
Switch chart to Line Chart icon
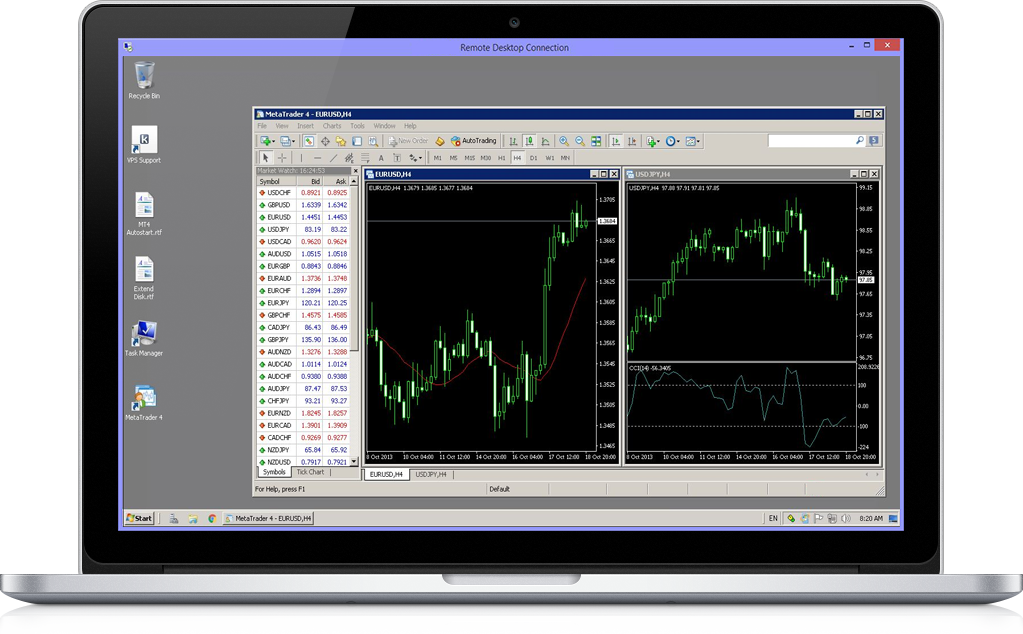pos(545,141)
